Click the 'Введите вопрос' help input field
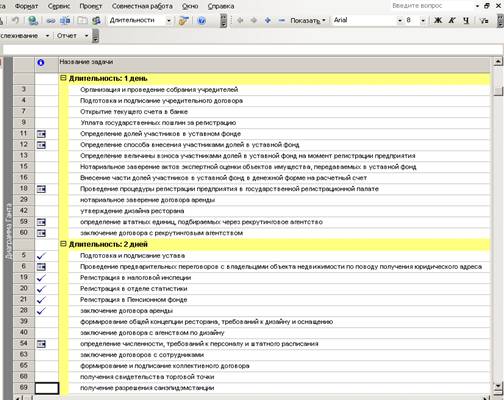This screenshot has width=504, height=400. click(433, 6)
